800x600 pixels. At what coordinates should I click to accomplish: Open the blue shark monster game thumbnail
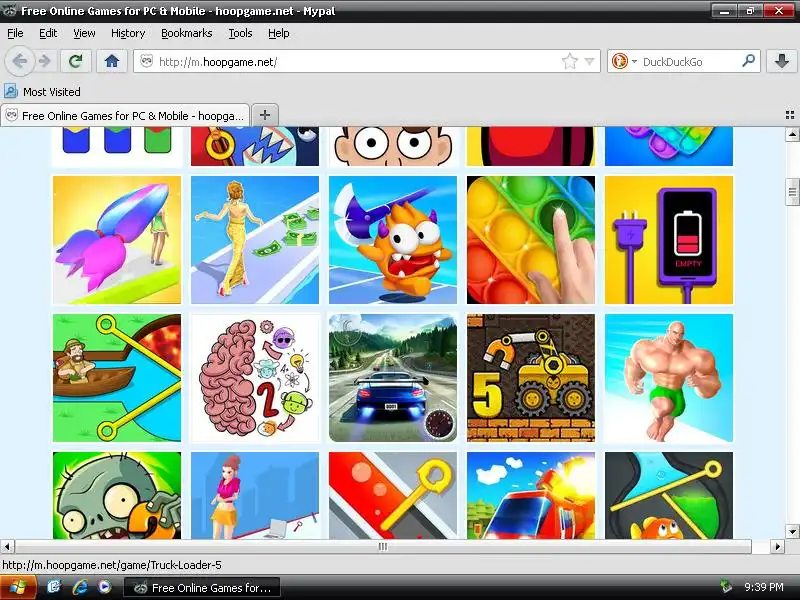coord(255,146)
